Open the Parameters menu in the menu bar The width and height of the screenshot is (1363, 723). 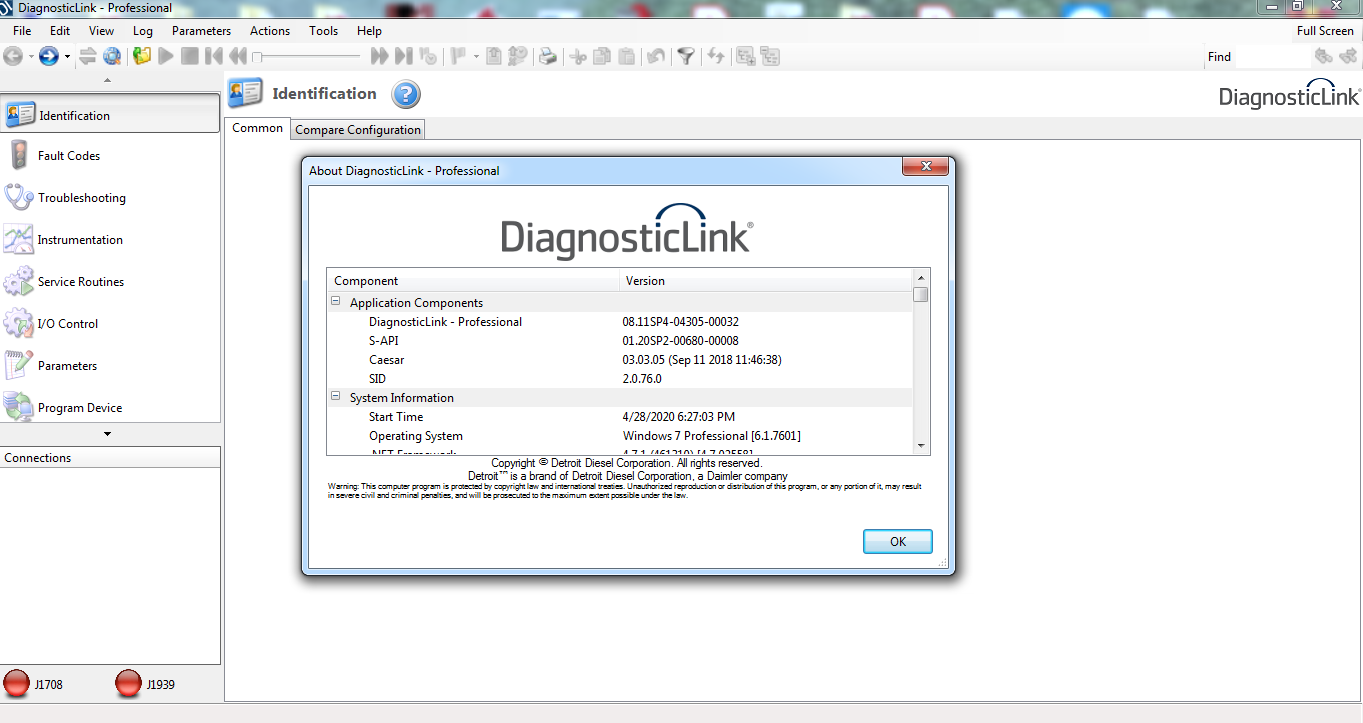point(201,31)
